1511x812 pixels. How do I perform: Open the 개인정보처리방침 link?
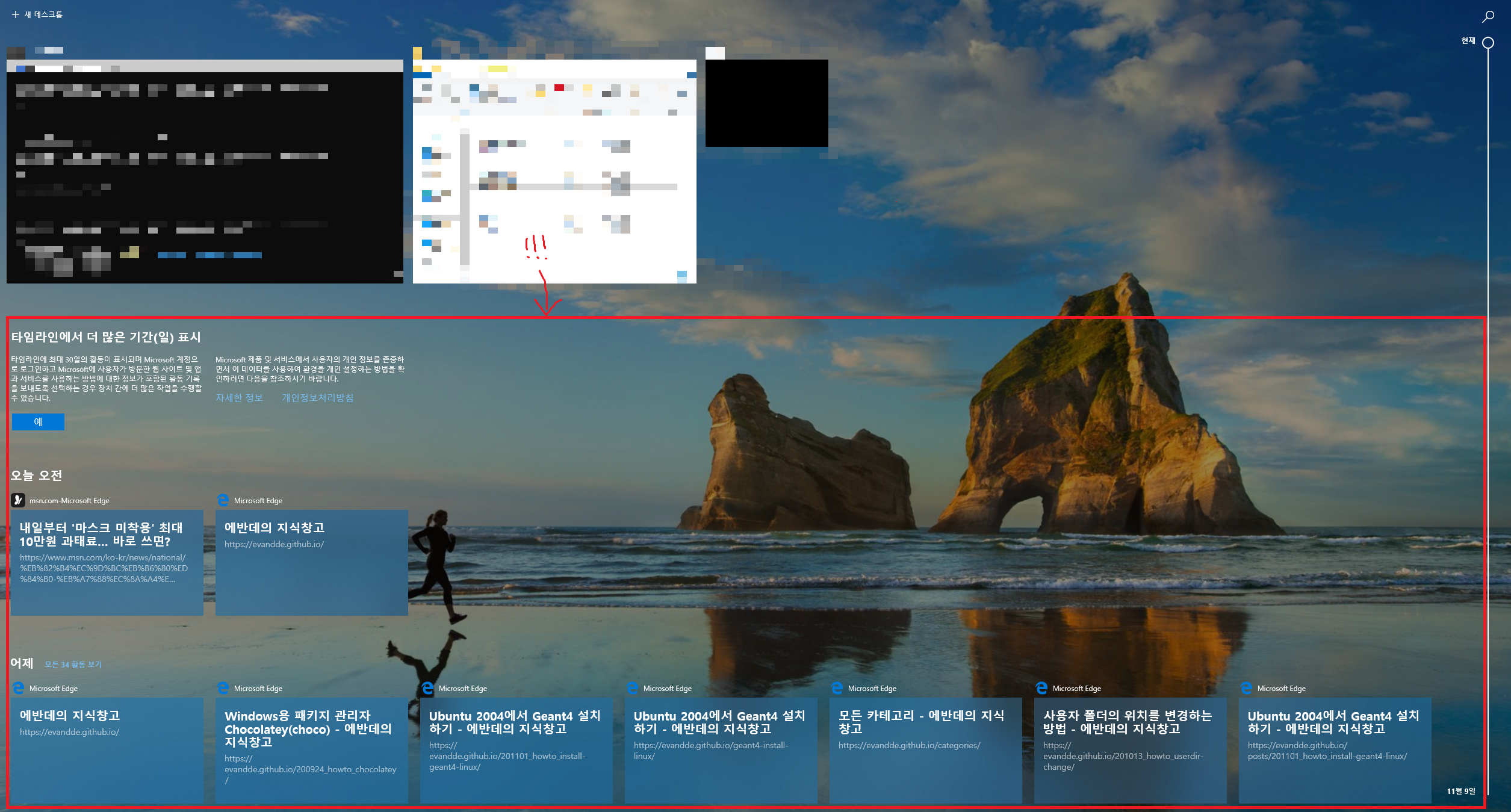(x=317, y=398)
